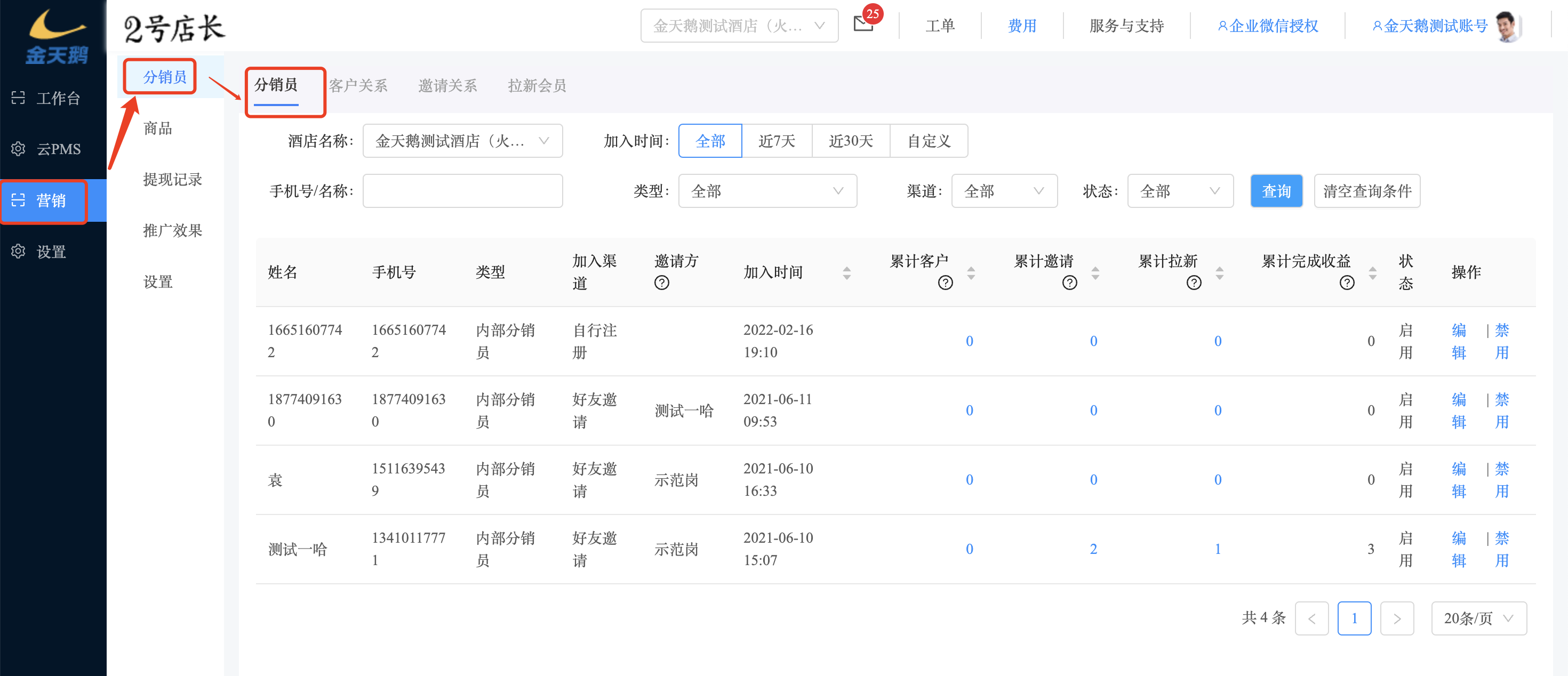This screenshot has width=1568, height=676.
Task: Open 营销 in left sidebar
Action: pyautogui.click(x=53, y=201)
